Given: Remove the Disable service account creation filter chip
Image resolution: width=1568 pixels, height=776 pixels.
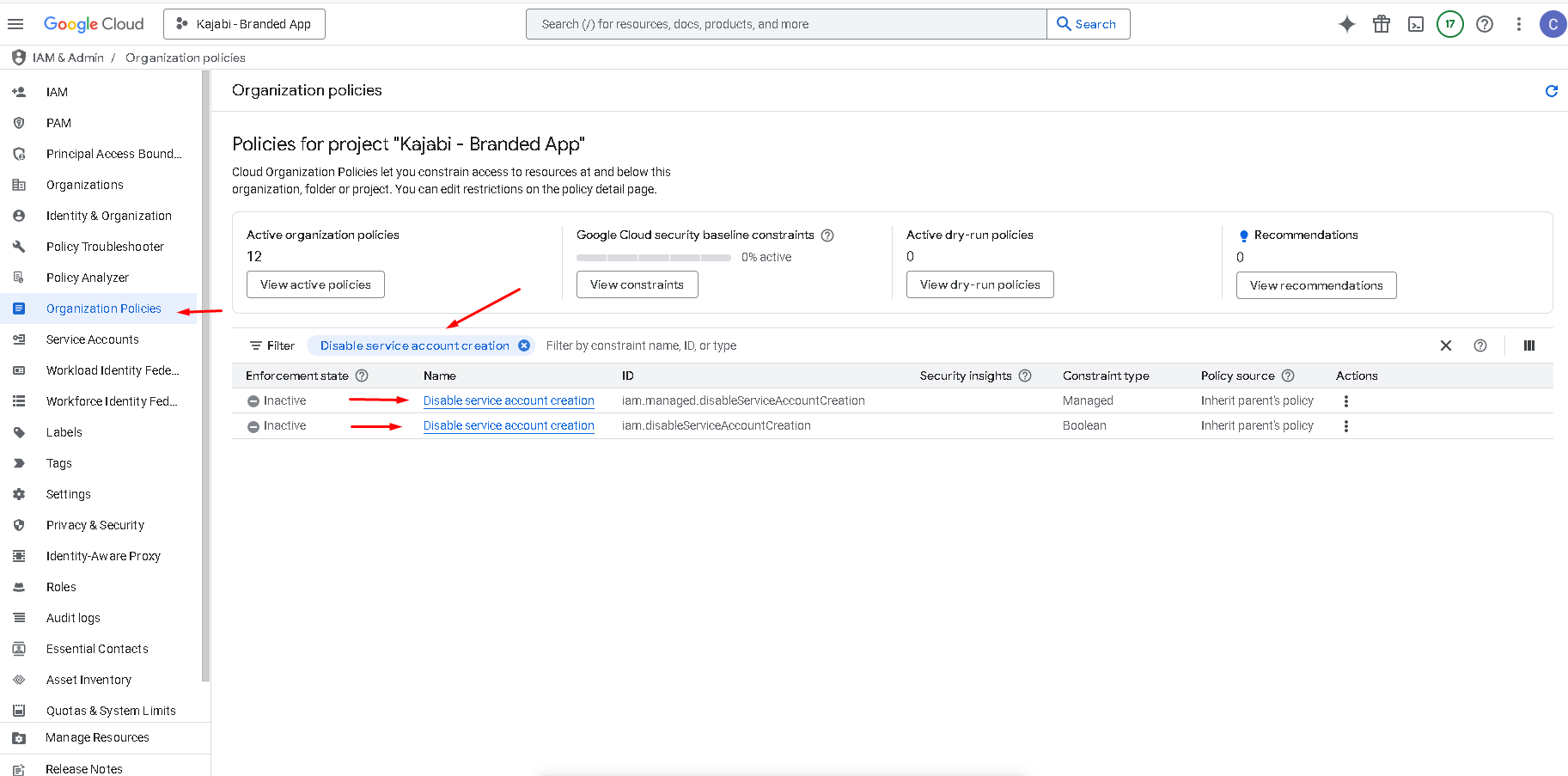Looking at the screenshot, I should point(524,345).
